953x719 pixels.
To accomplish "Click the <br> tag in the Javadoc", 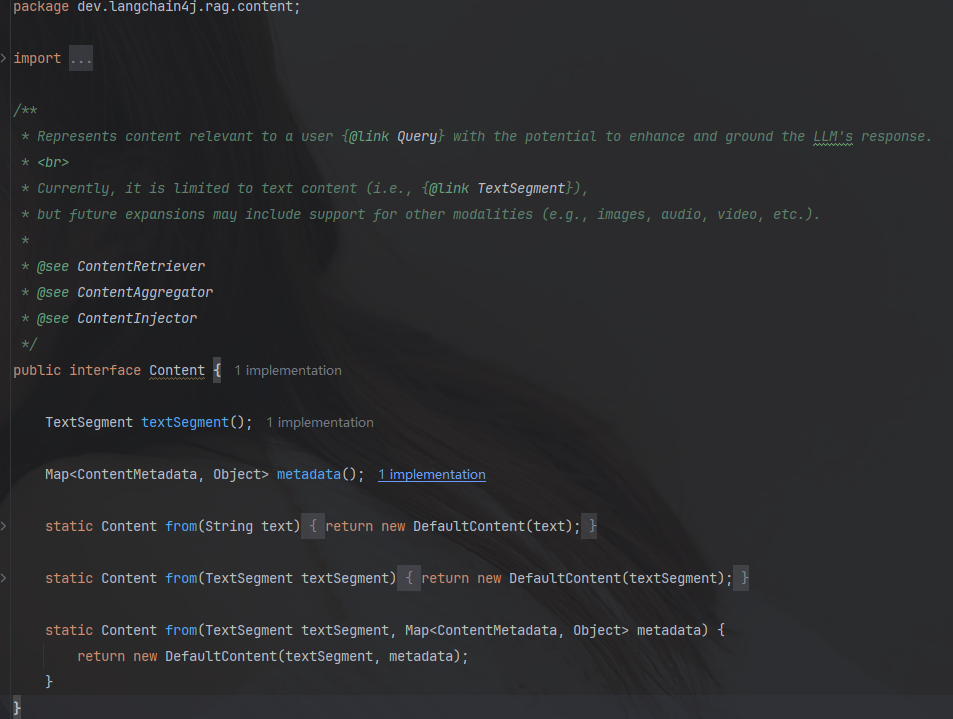I will click(53, 163).
